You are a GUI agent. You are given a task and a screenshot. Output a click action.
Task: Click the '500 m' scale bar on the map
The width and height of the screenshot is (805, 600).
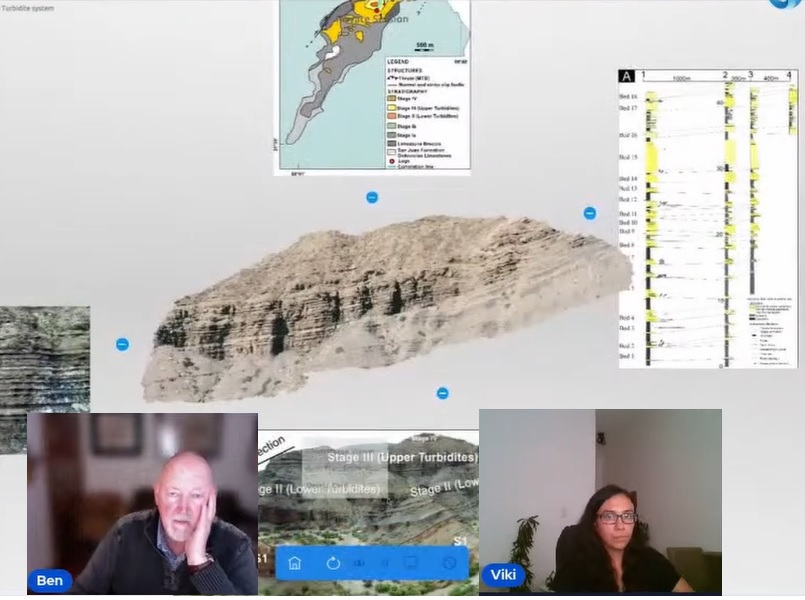click(425, 46)
